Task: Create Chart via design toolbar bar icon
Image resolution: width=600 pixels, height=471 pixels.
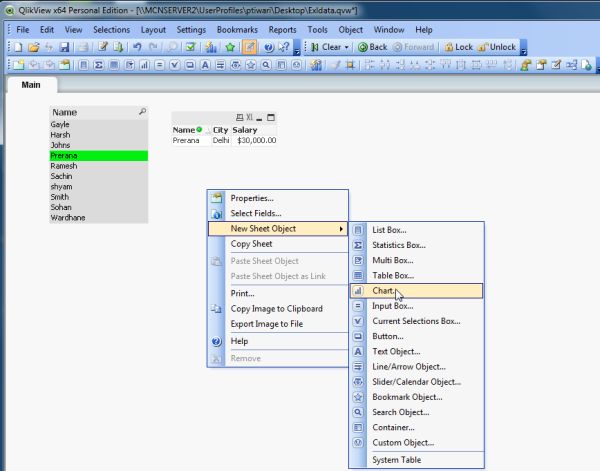Action: [144, 65]
